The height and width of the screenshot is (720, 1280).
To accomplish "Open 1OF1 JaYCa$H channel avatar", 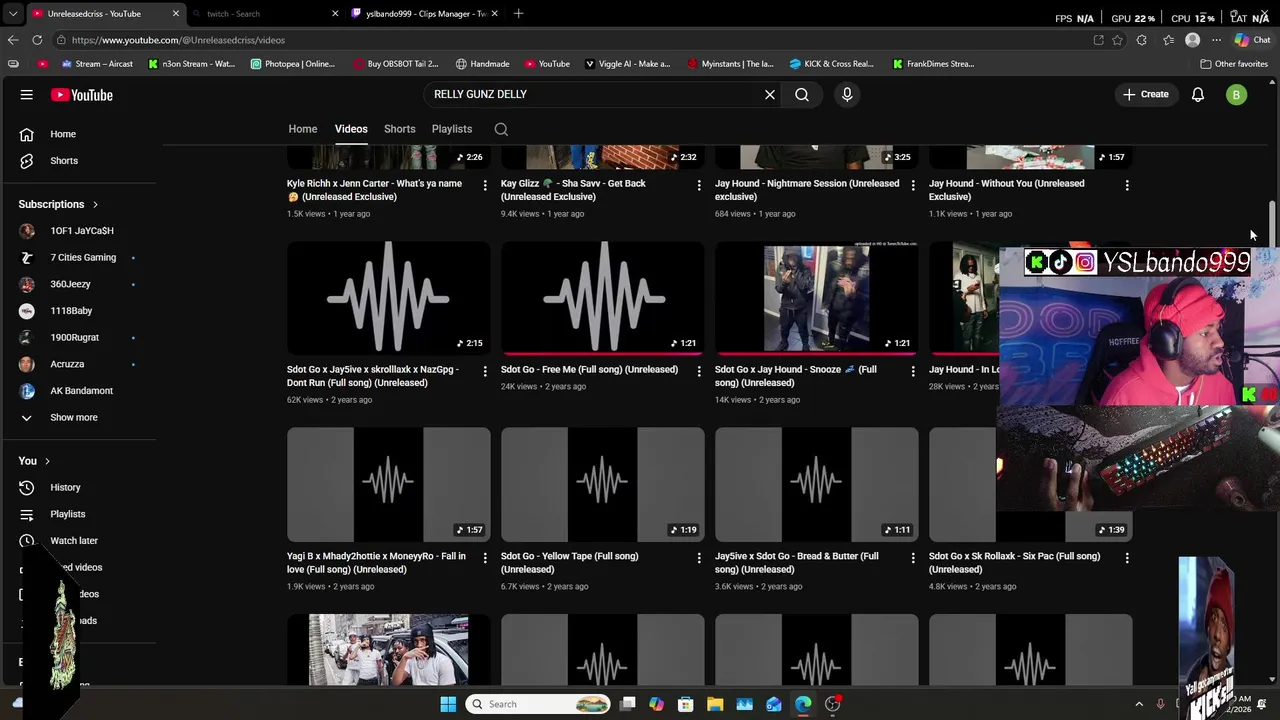I will tap(27, 231).
